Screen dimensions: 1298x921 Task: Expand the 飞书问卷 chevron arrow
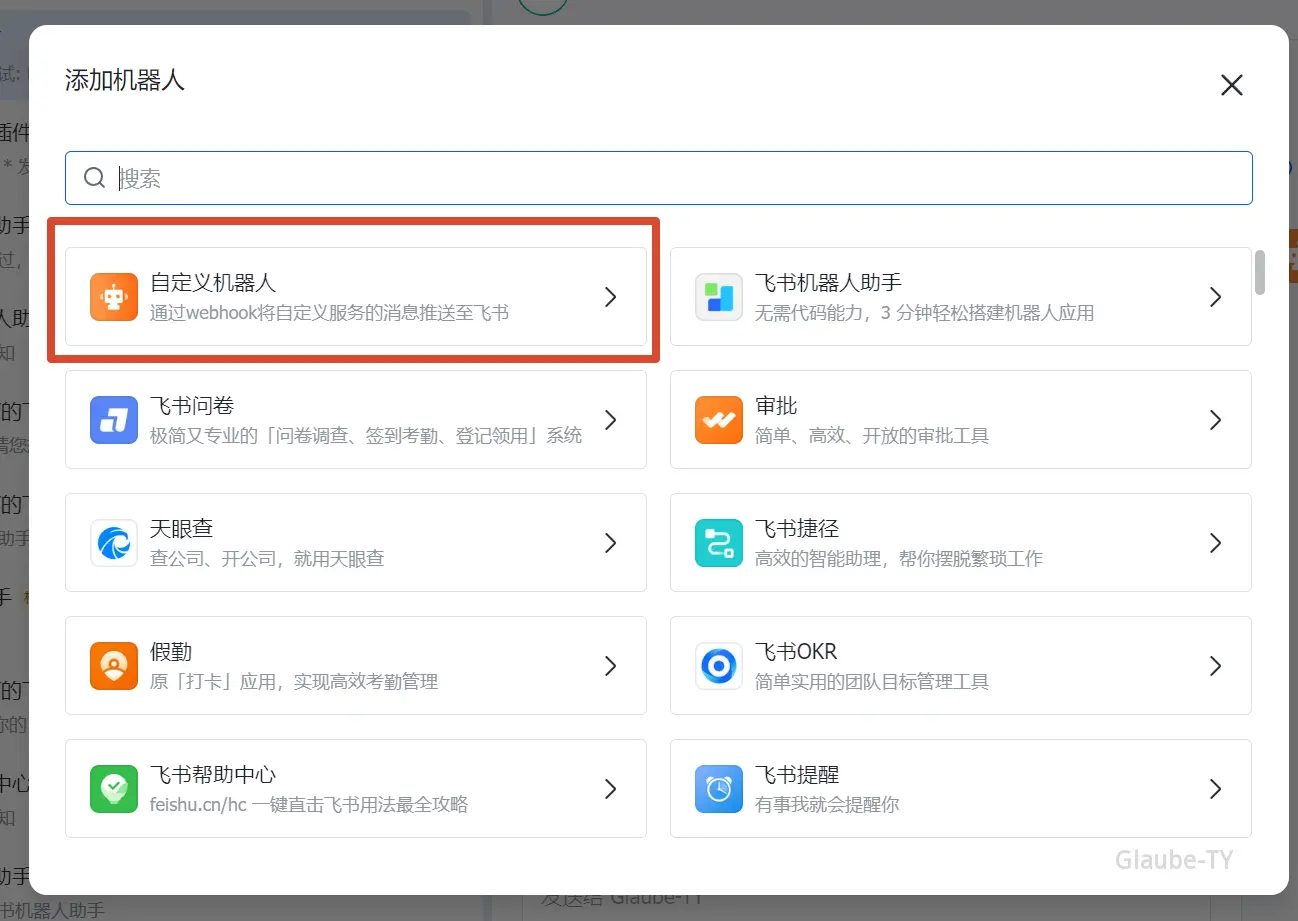point(611,420)
